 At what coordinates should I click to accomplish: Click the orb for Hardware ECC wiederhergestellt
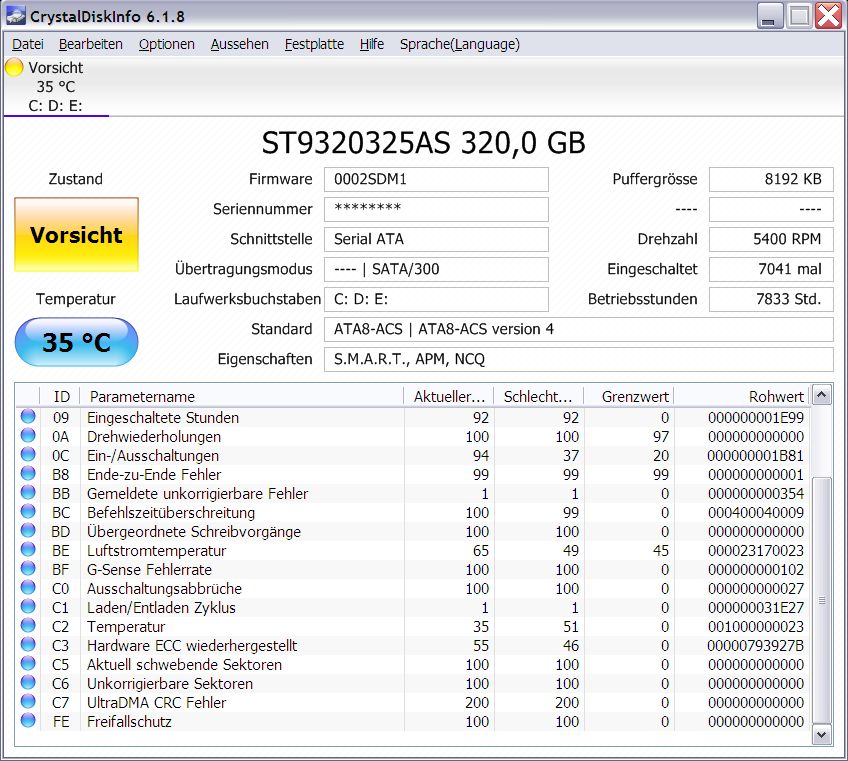pos(28,644)
